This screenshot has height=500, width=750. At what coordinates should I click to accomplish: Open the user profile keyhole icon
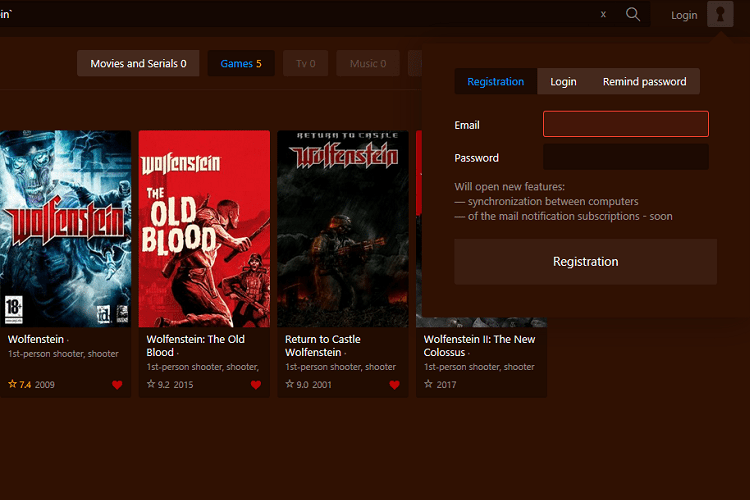pos(720,14)
